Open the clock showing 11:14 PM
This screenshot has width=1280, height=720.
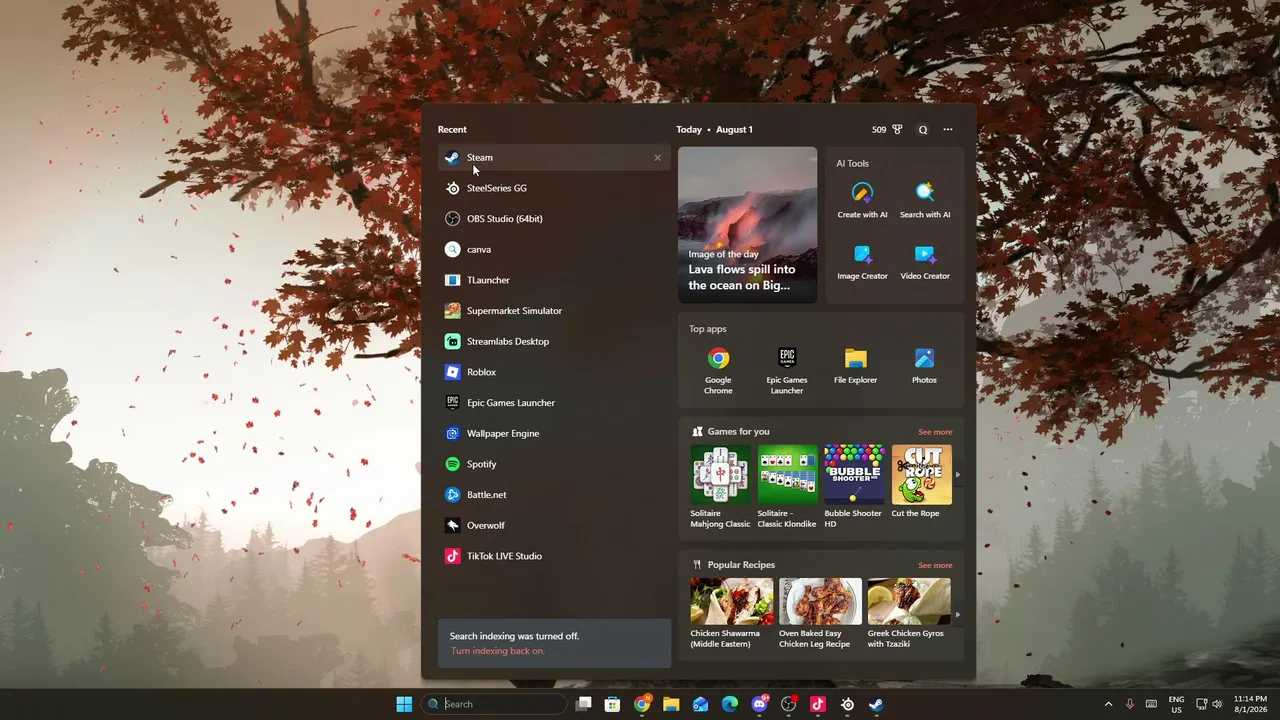pos(1251,704)
